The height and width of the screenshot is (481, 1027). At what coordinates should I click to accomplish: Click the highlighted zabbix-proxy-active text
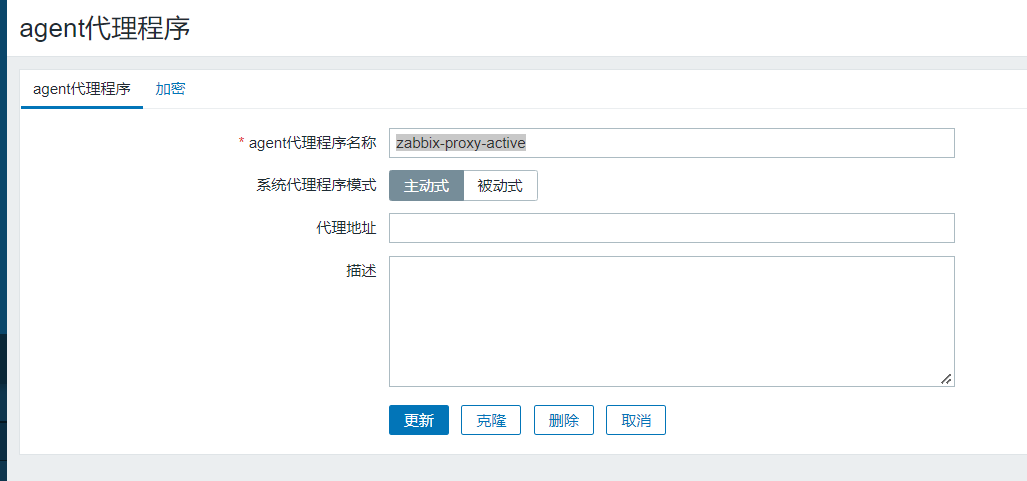[x=461, y=143]
